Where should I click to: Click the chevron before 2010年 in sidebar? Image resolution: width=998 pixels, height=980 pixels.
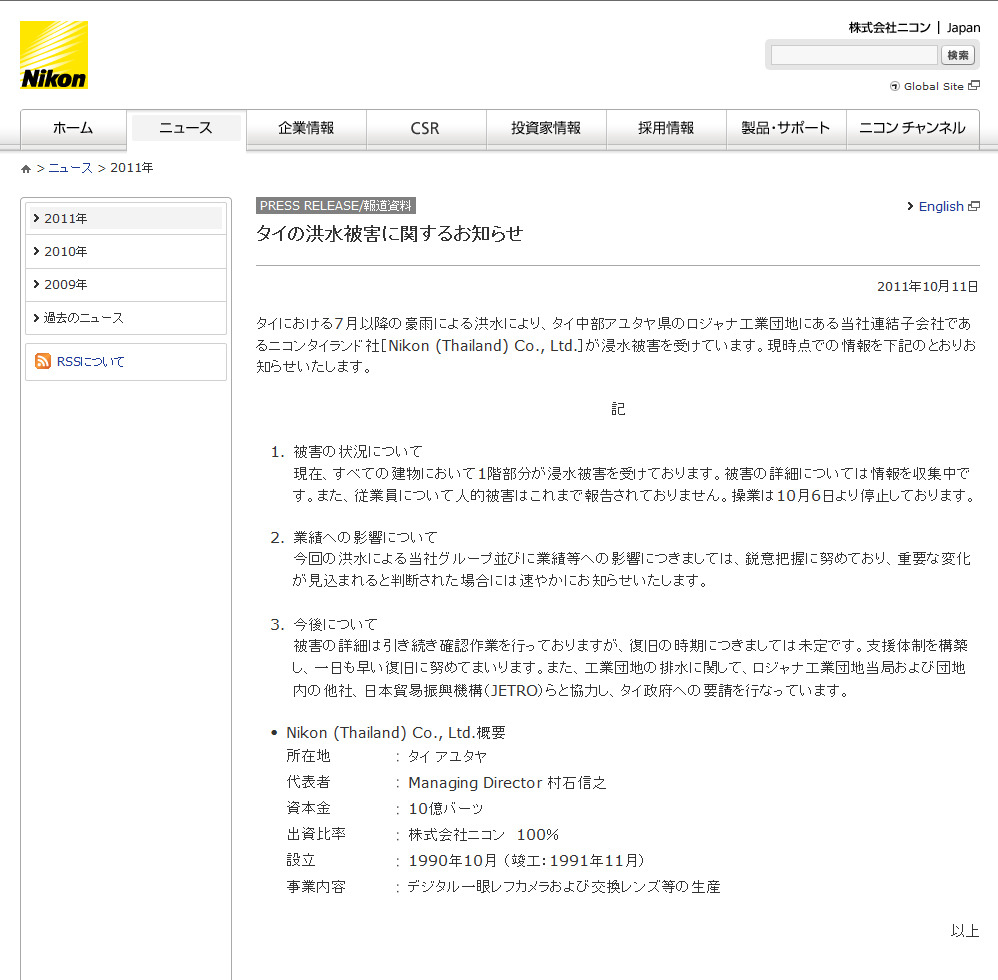coord(36,251)
